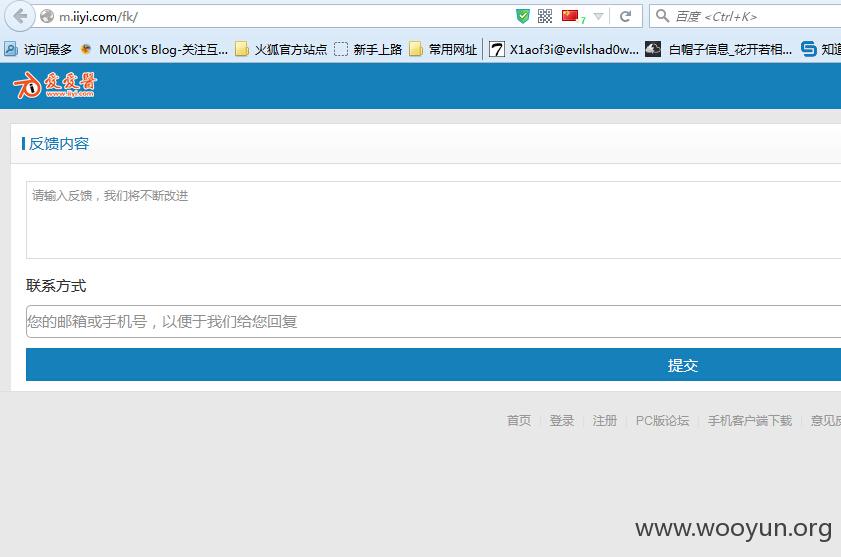The image size is (841, 557).
Task: Open X1aof3i@evilshad0w bookmark
Action: [564, 49]
